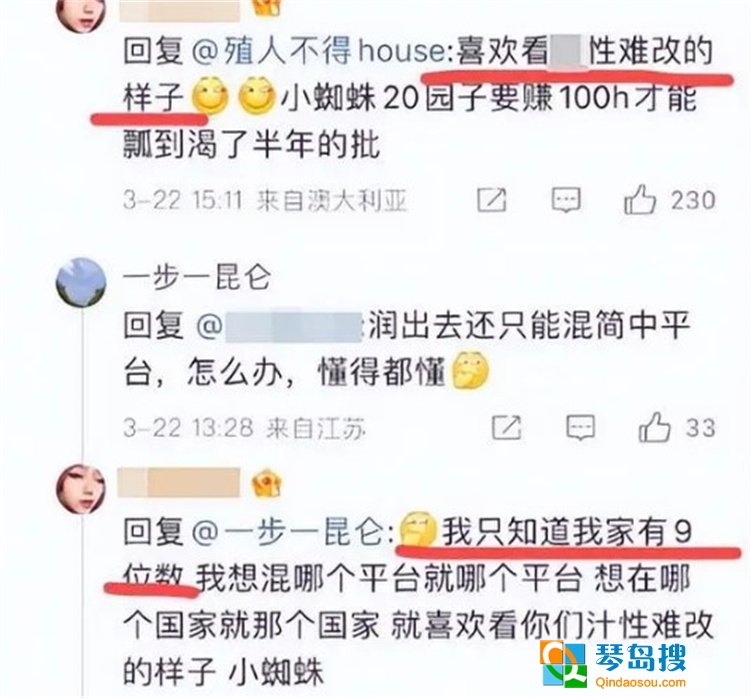750x698 pixels.
Task: Tap the thinking emoji after 懂得都懂
Action: point(470,370)
